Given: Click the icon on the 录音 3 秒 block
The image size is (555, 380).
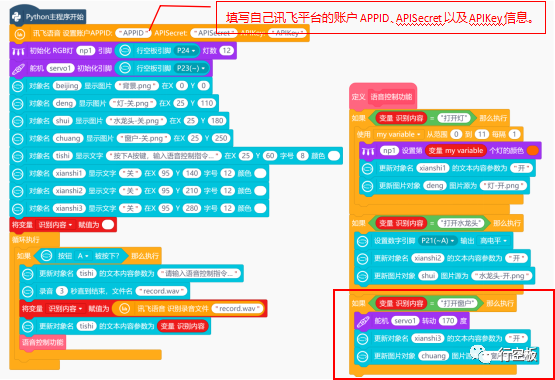Looking at the screenshot, I should click(28, 292).
